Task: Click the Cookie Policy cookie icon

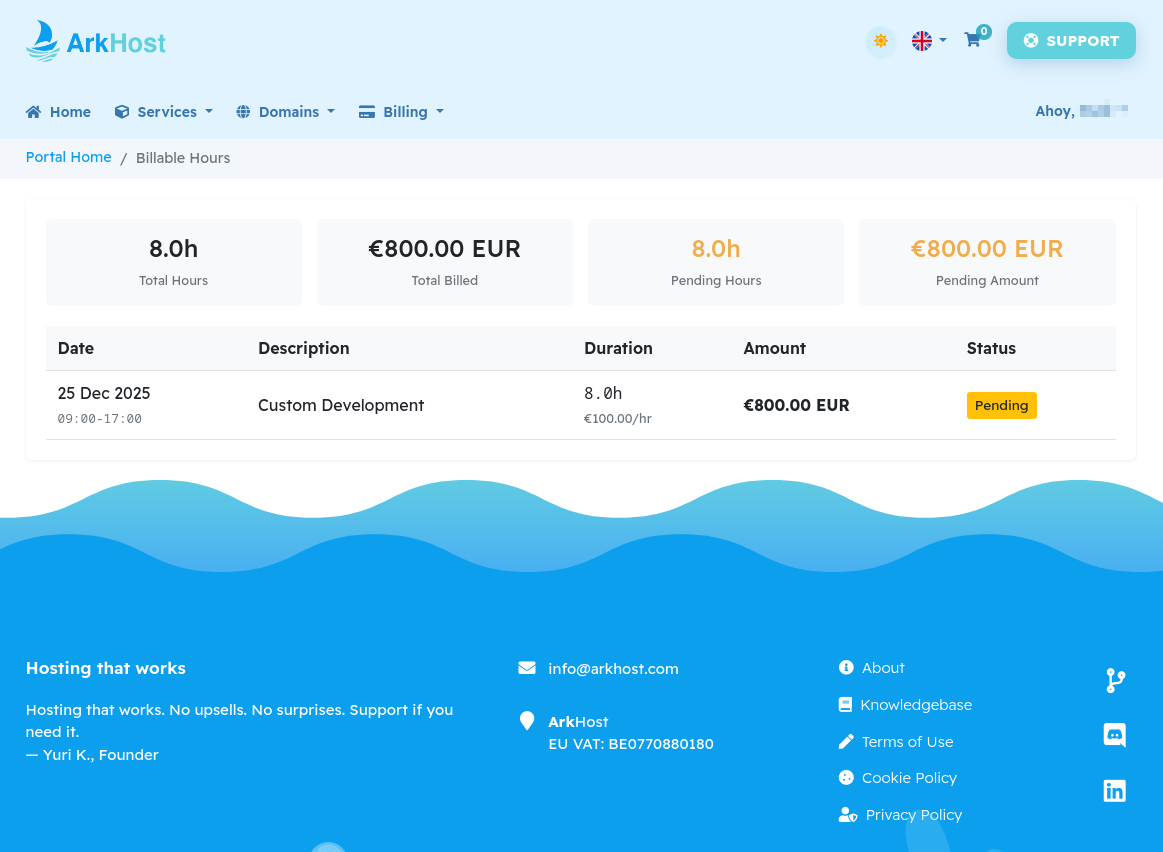Action: click(x=846, y=778)
